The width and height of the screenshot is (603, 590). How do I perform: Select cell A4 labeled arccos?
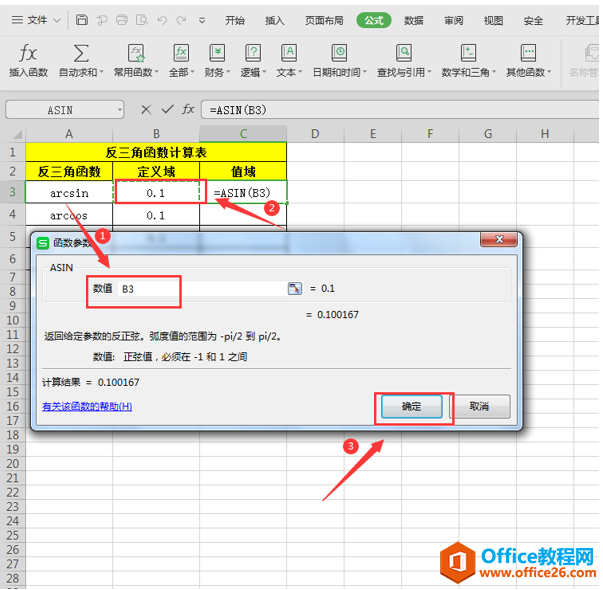pos(69,215)
